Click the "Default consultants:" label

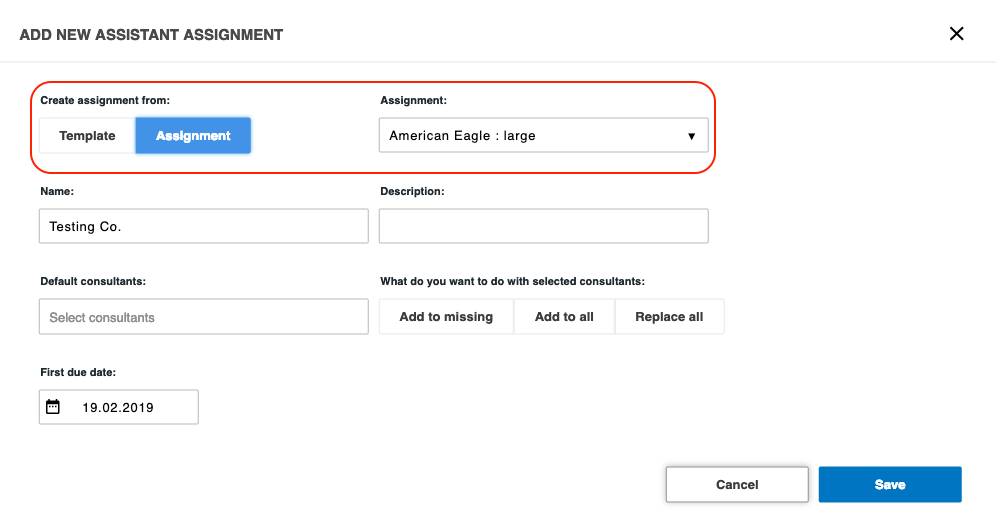[93, 282]
